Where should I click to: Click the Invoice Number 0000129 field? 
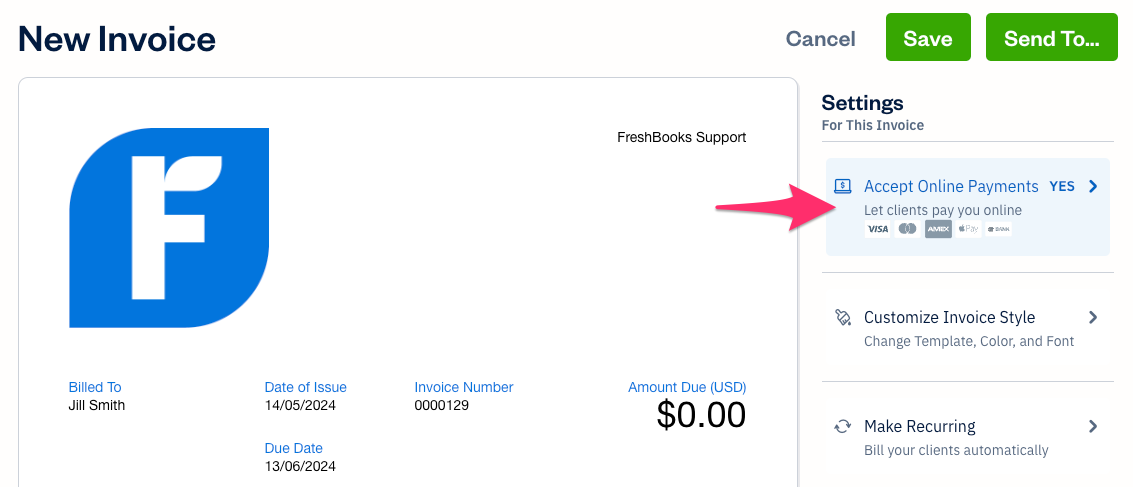(442, 406)
